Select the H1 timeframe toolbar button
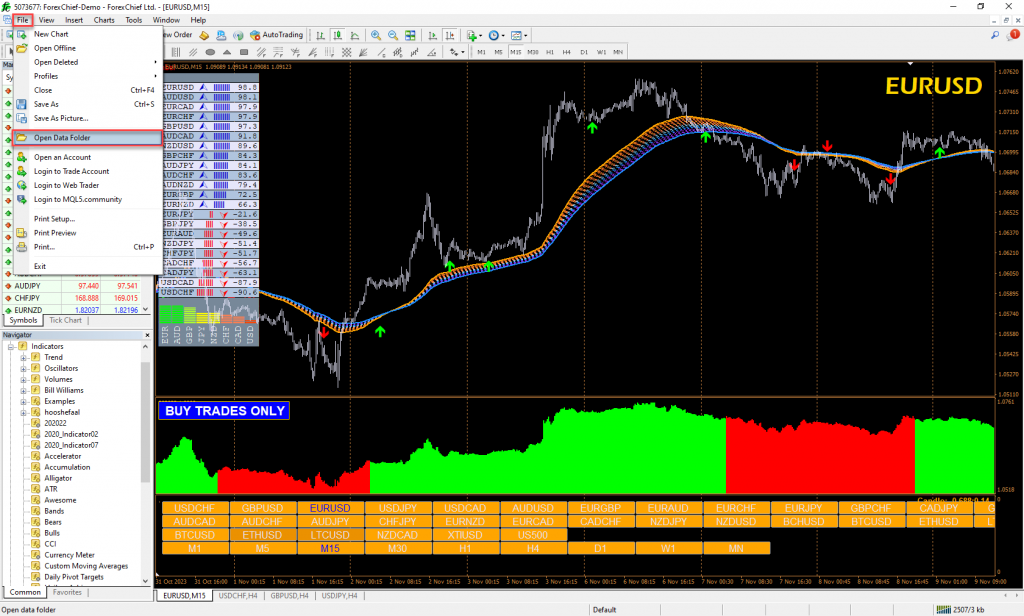Screen dimensions: 1024x616 [550, 52]
